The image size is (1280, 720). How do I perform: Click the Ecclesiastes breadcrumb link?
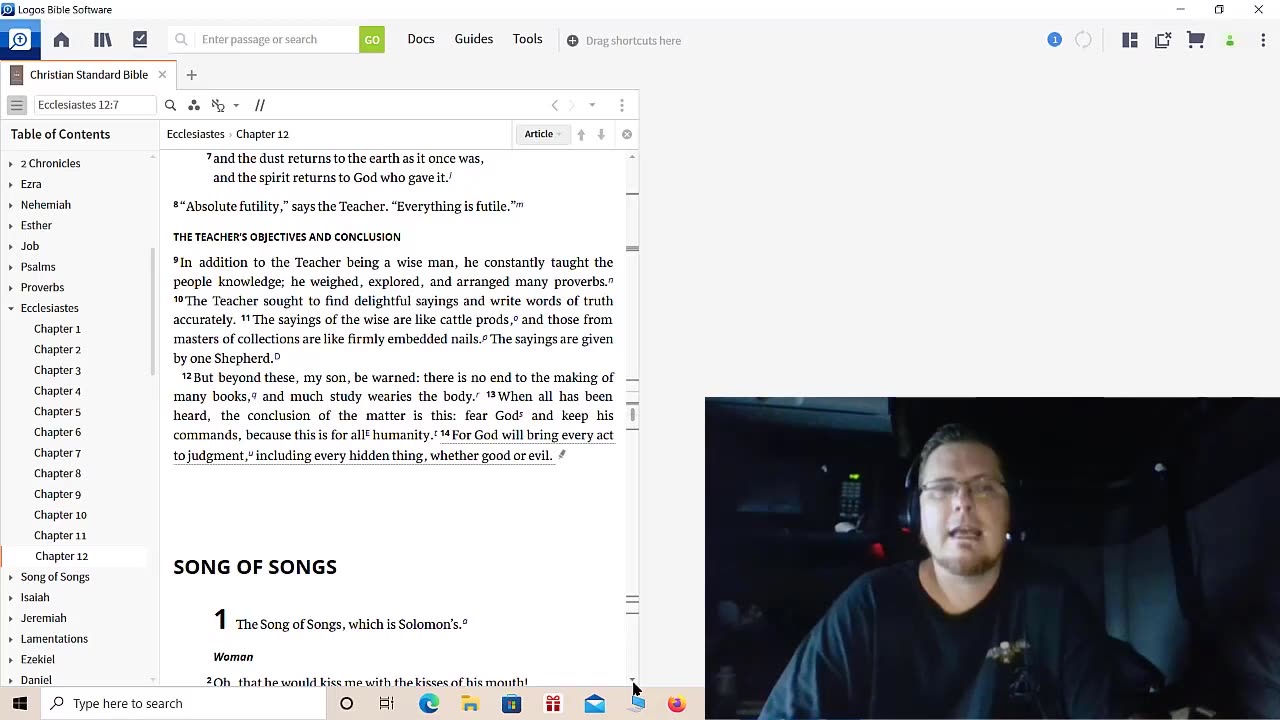click(195, 134)
